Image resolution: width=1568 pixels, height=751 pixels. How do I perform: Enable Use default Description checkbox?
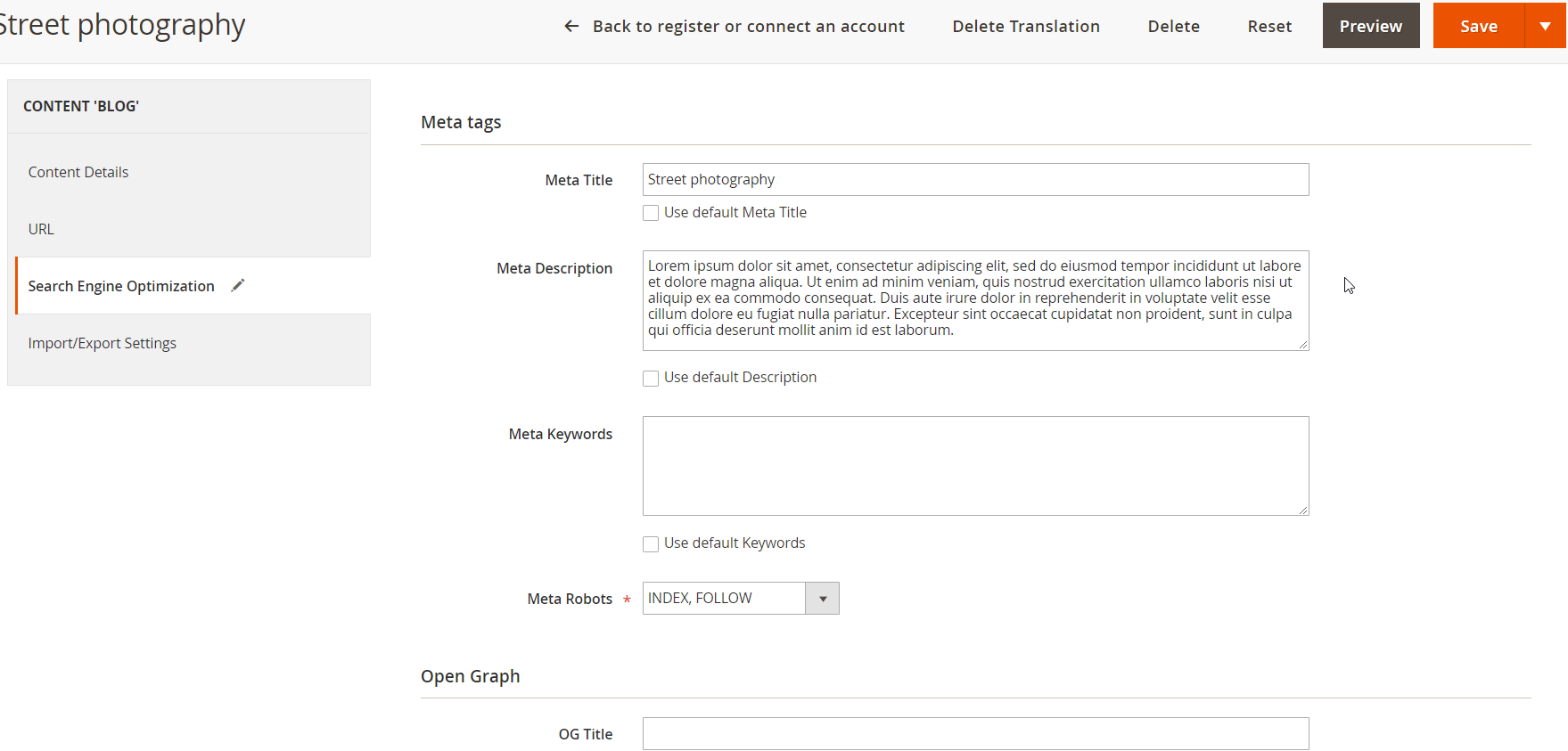click(651, 378)
